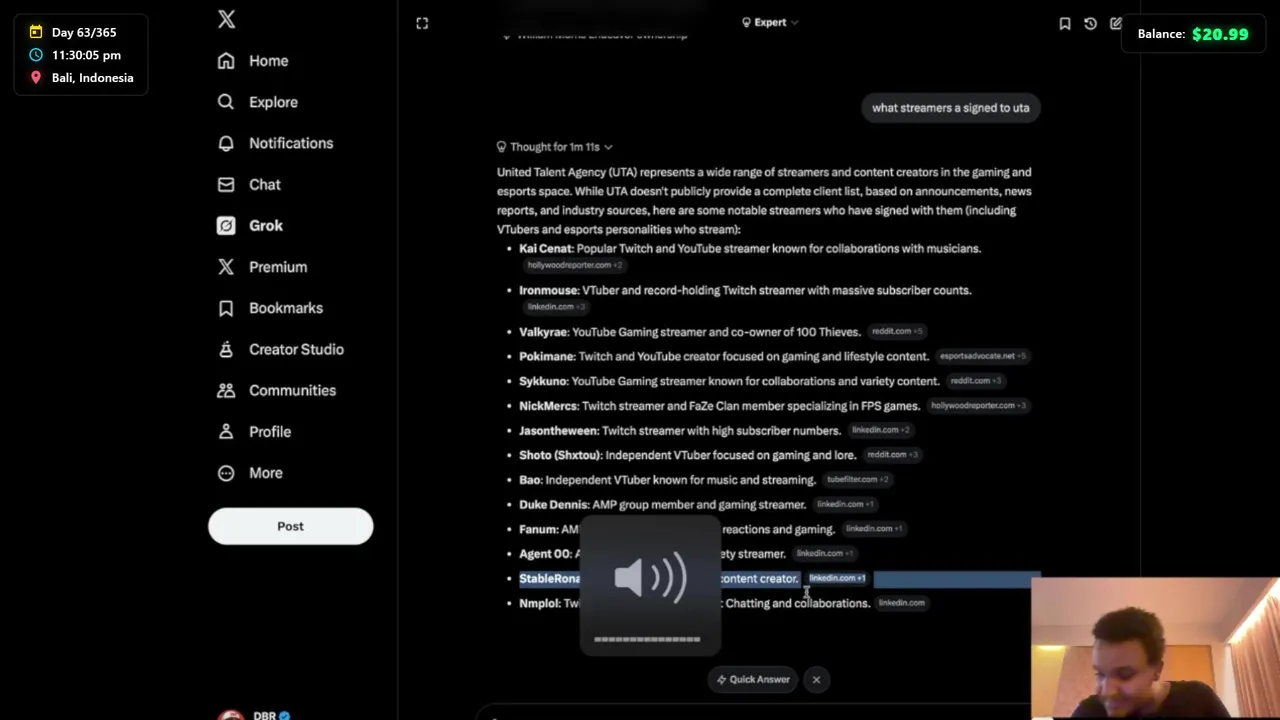Open linkedin.com source beside Jasontheween
Viewport: 1280px width, 720px height.
[x=880, y=430]
